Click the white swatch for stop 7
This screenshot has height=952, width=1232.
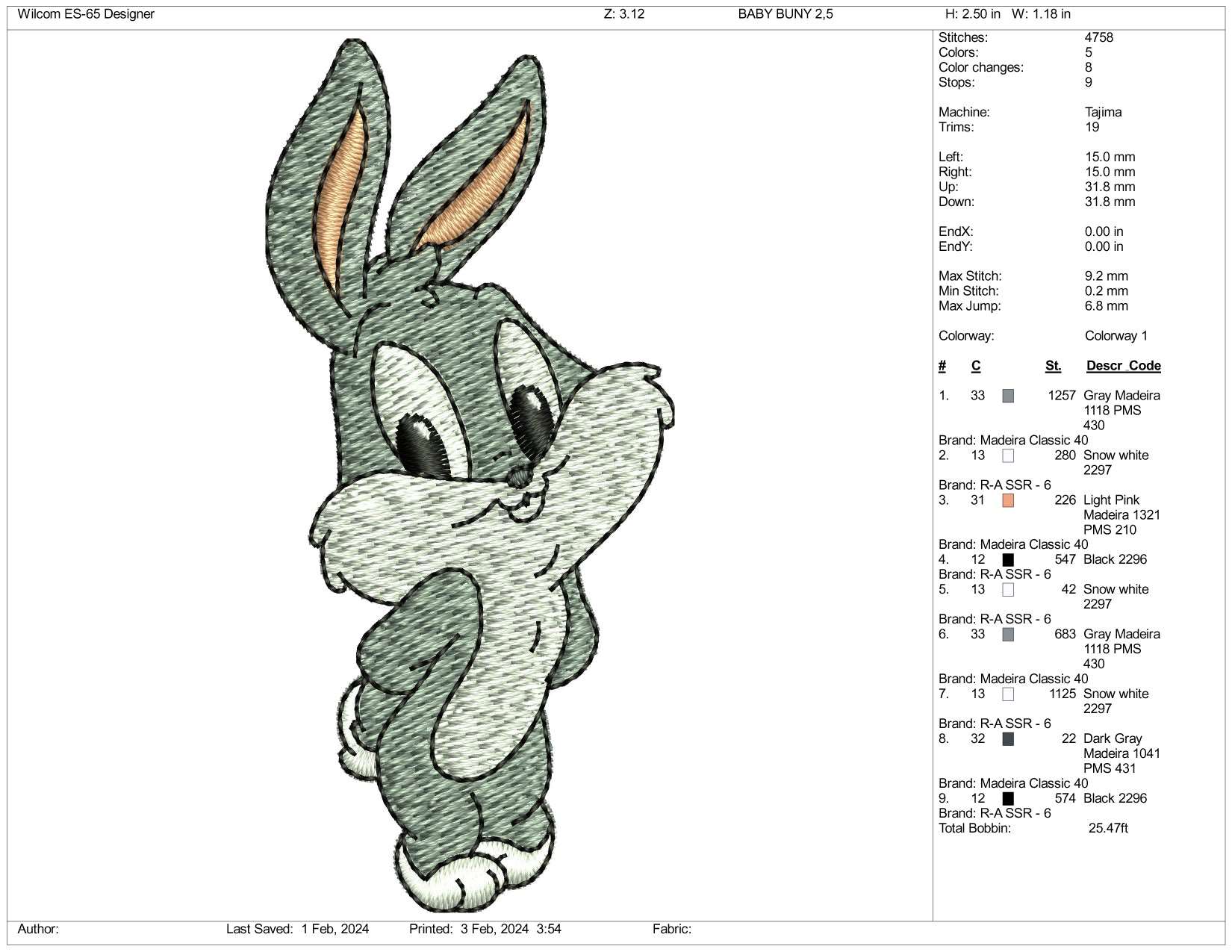[x=1008, y=694]
